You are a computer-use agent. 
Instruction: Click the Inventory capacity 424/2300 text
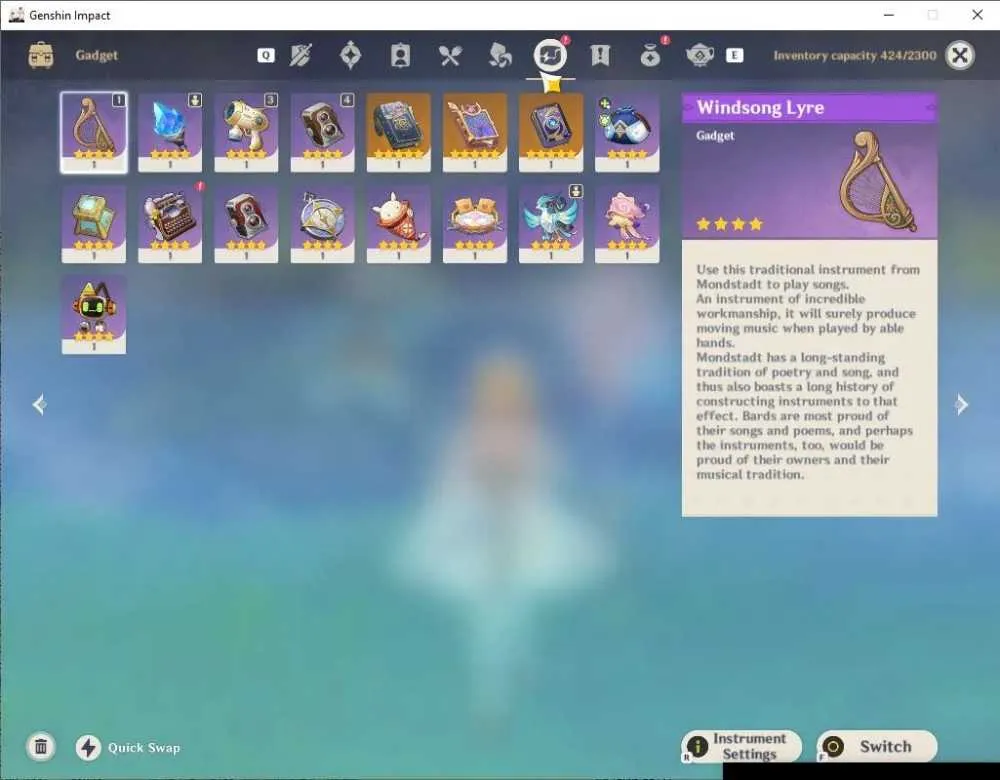855,55
